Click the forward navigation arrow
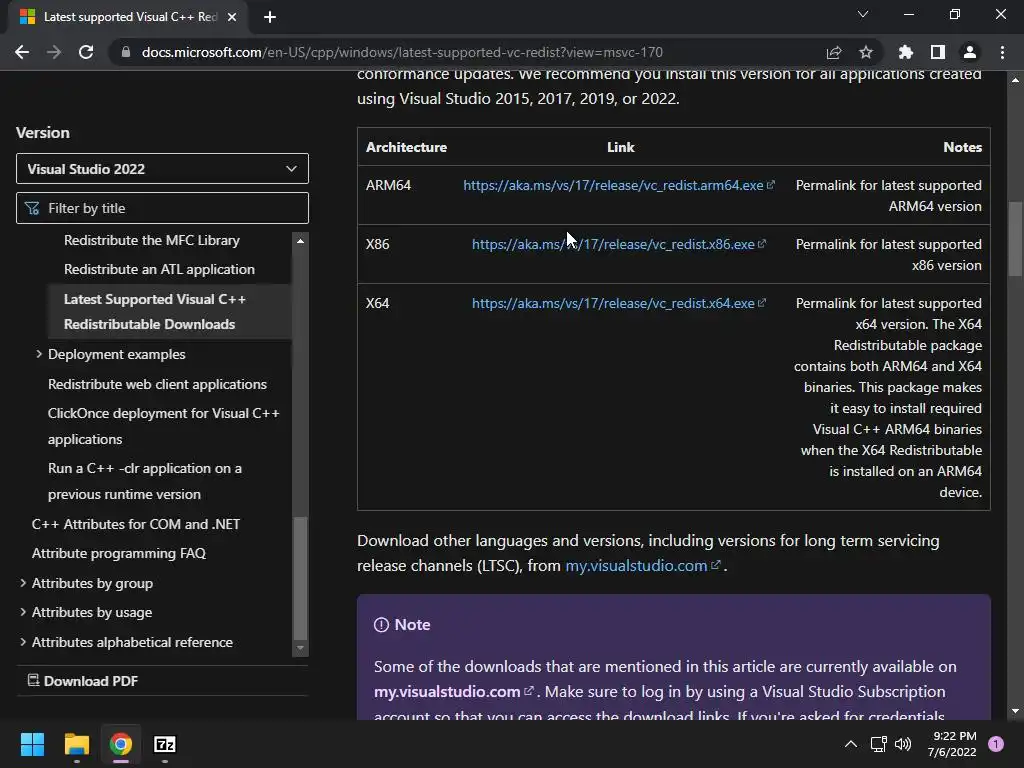This screenshot has width=1024, height=768. point(54,52)
